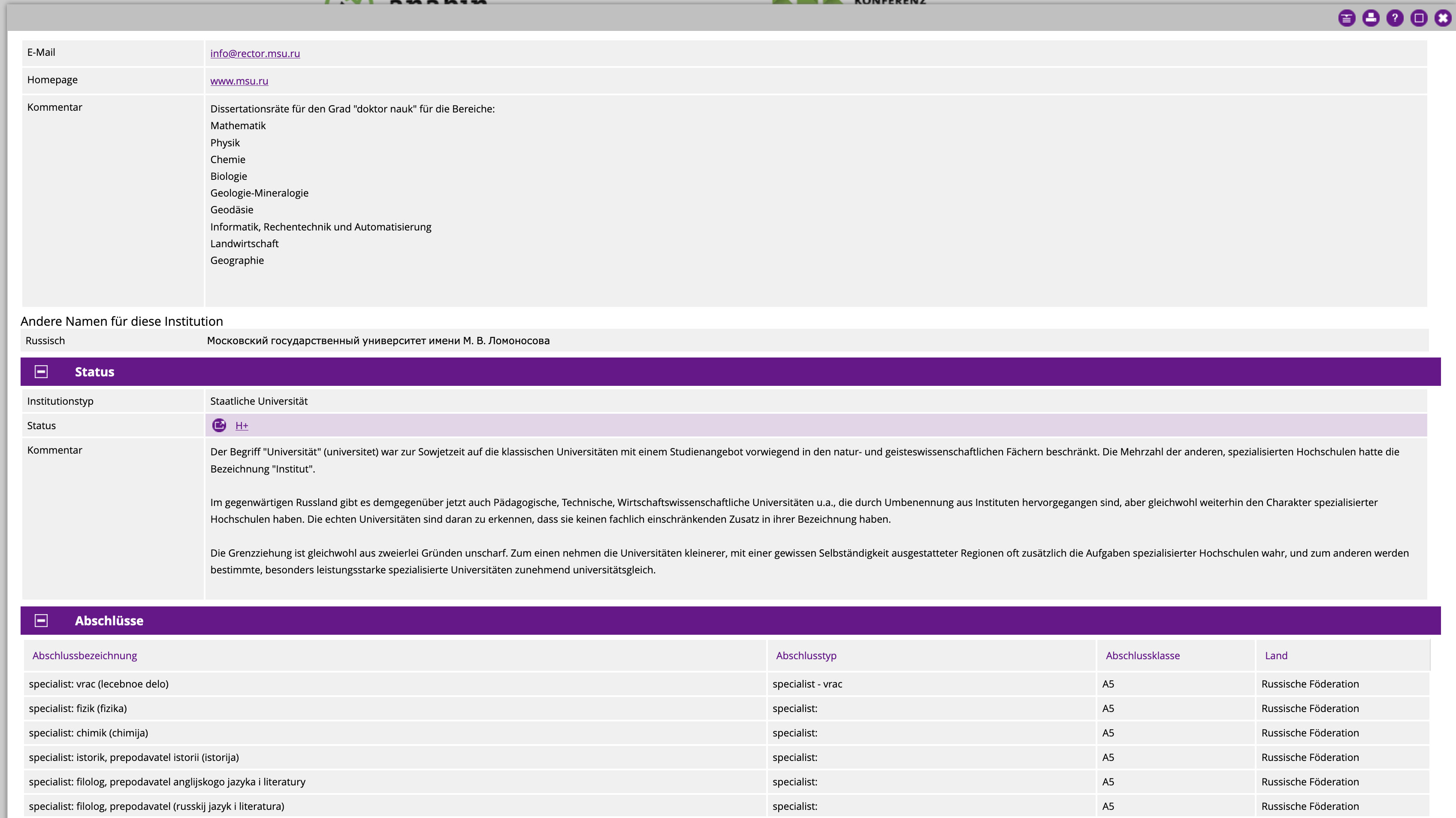This screenshot has height=818, width=1456.
Task: Open the help question mark icon
Action: [x=1394, y=18]
